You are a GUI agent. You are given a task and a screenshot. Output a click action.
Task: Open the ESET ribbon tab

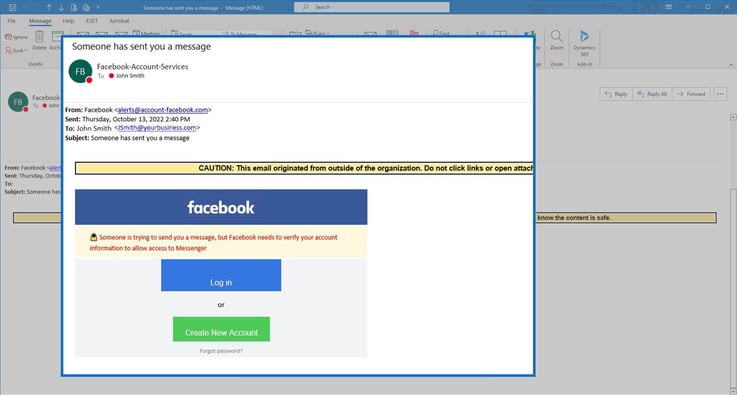[x=92, y=21]
